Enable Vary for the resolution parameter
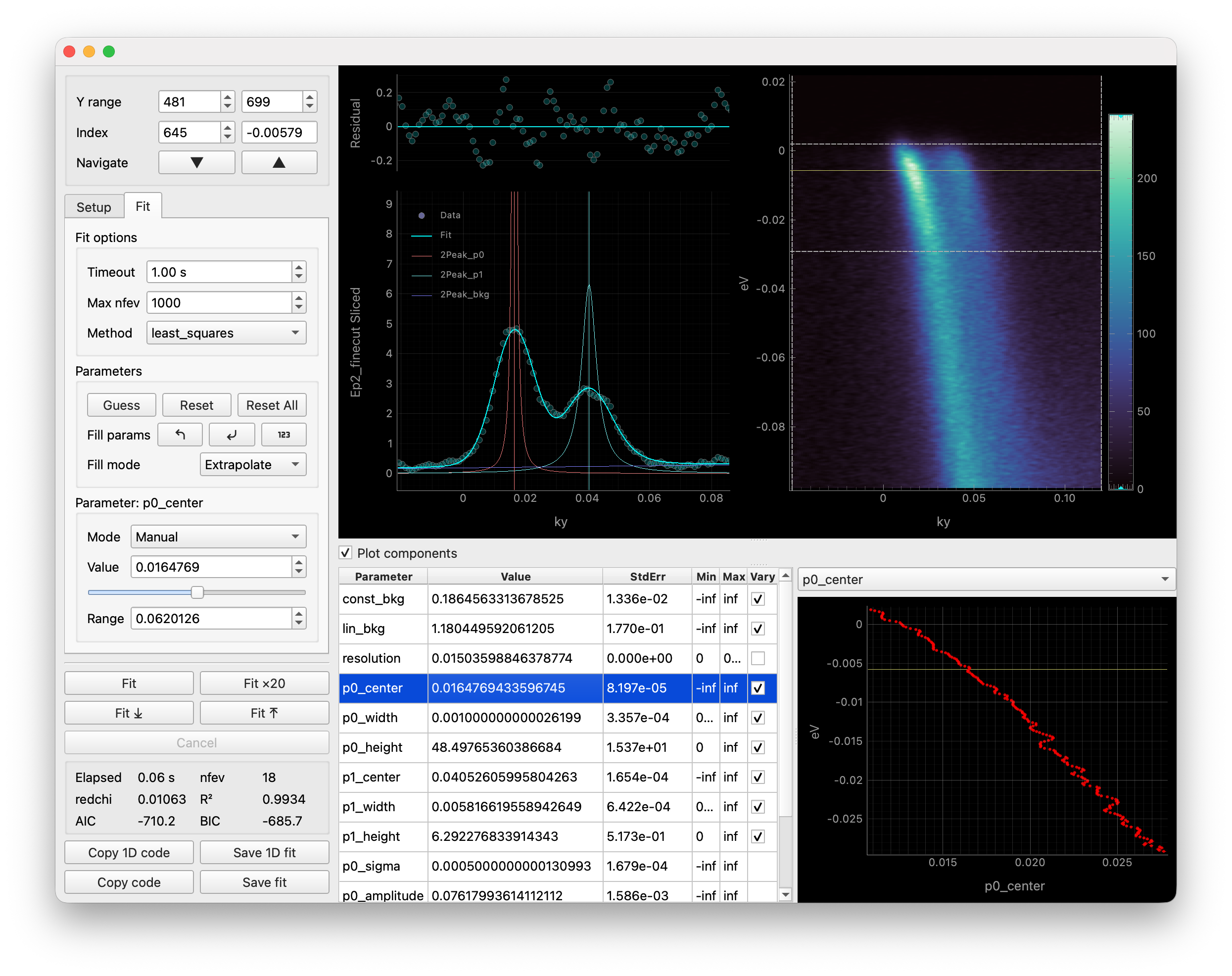Viewport: 1232px width, 976px height. click(x=758, y=658)
